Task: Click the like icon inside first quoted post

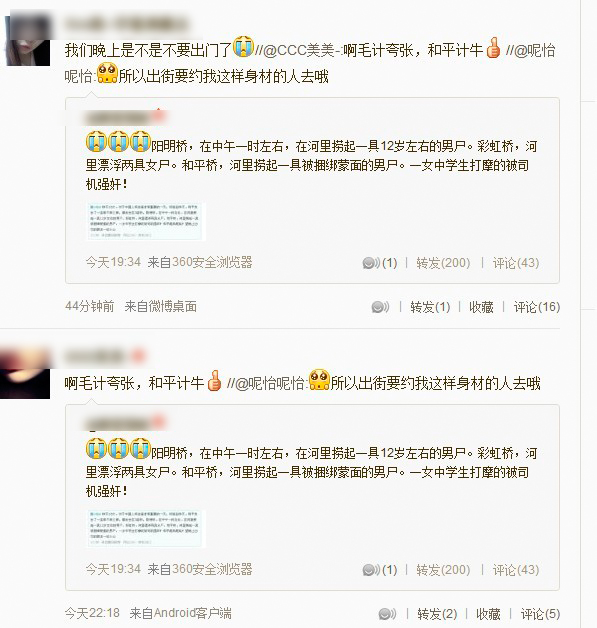Action: point(371,263)
